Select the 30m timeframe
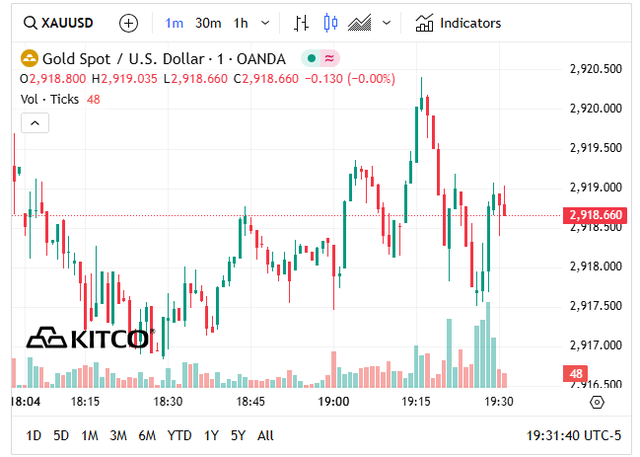The image size is (640, 457). pos(208,23)
